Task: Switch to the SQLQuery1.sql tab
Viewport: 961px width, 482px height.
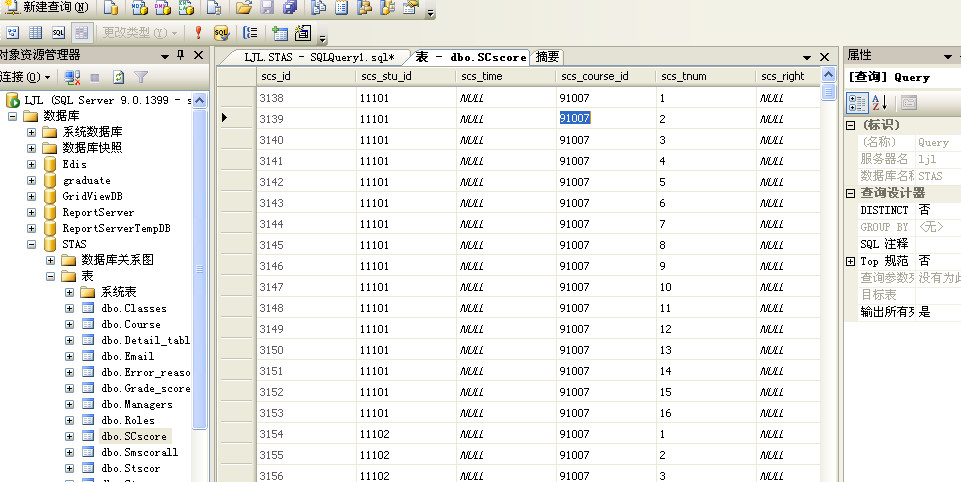Action: [319, 57]
